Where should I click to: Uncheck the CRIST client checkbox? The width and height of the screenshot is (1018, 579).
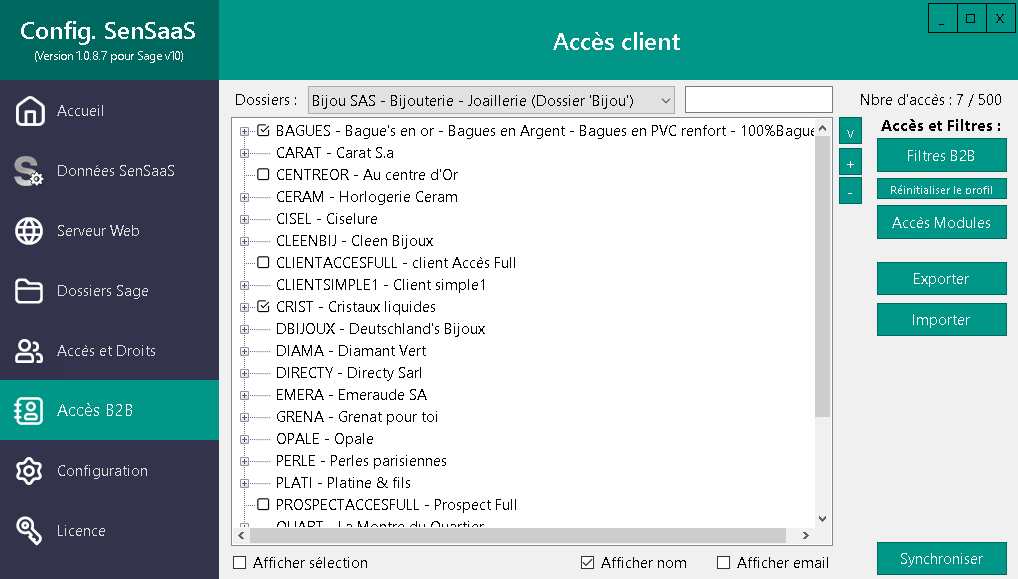point(263,306)
